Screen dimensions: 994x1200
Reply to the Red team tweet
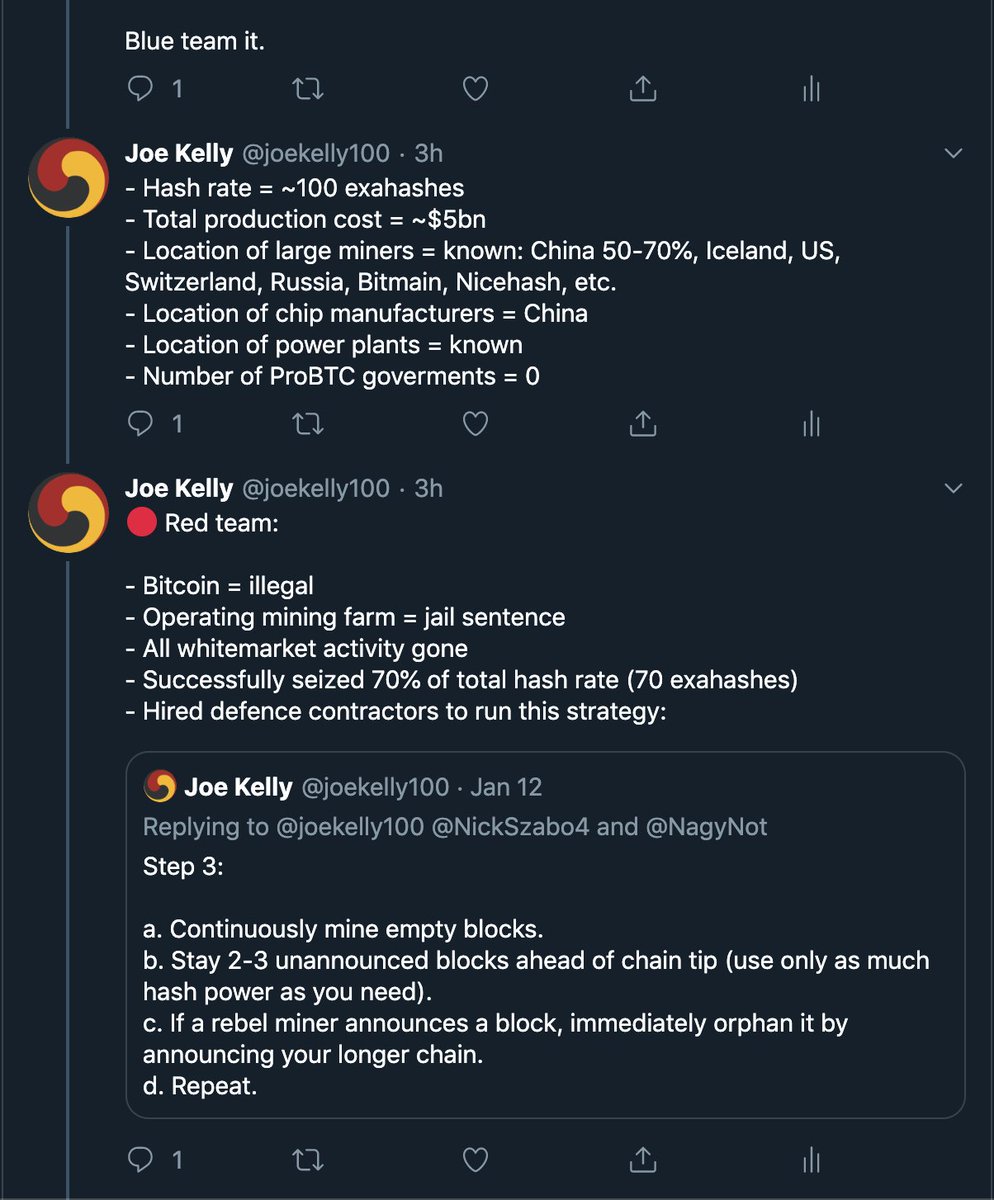point(142,1159)
